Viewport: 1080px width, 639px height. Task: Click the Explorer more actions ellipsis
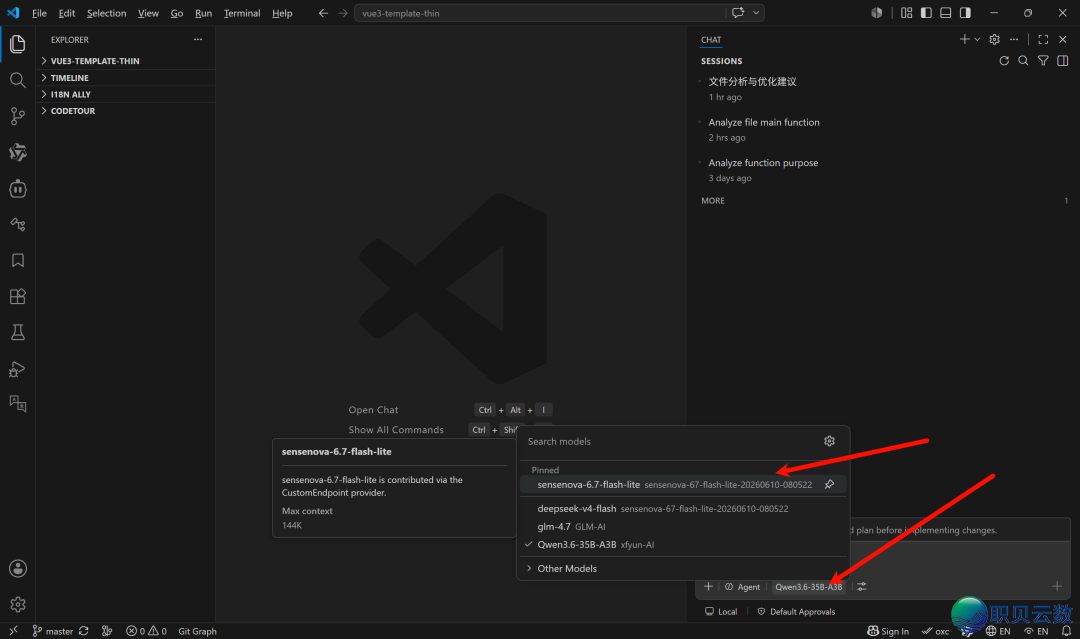(198, 40)
